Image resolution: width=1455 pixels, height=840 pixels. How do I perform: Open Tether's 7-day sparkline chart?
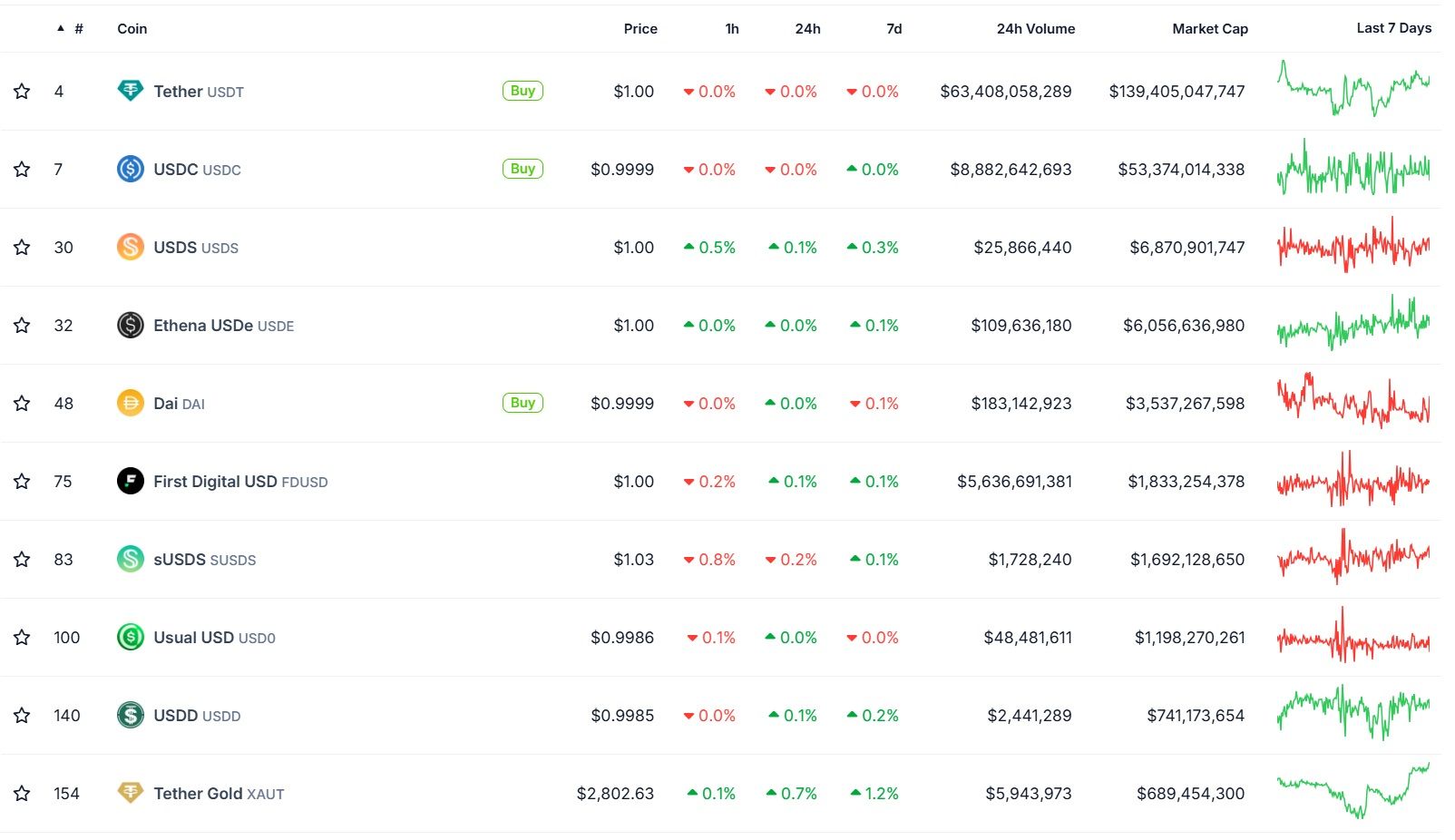pyautogui.click(x=1353, y=88)
